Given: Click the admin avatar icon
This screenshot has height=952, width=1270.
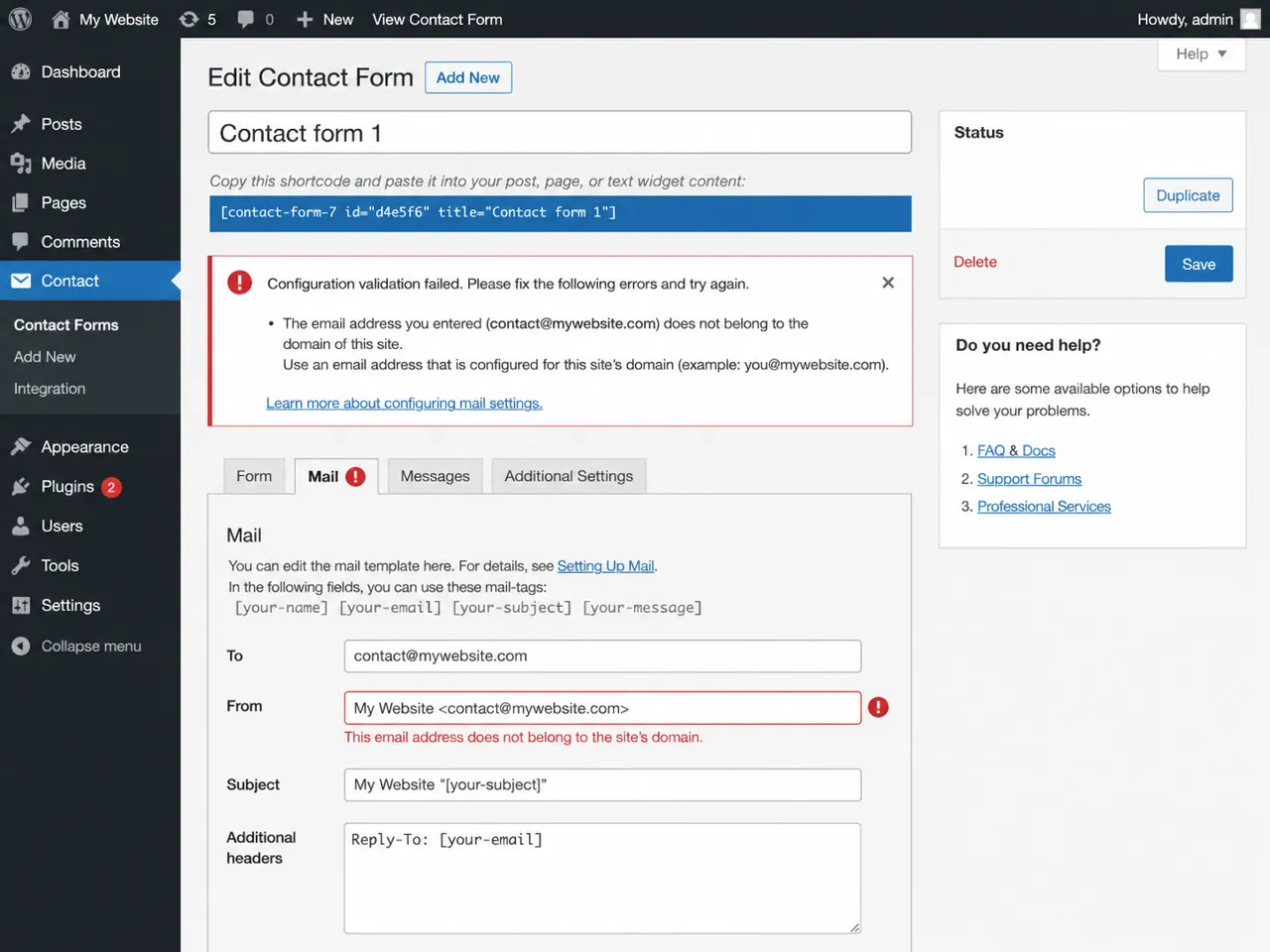Looking at the screenshot, I should point(1250,19).
